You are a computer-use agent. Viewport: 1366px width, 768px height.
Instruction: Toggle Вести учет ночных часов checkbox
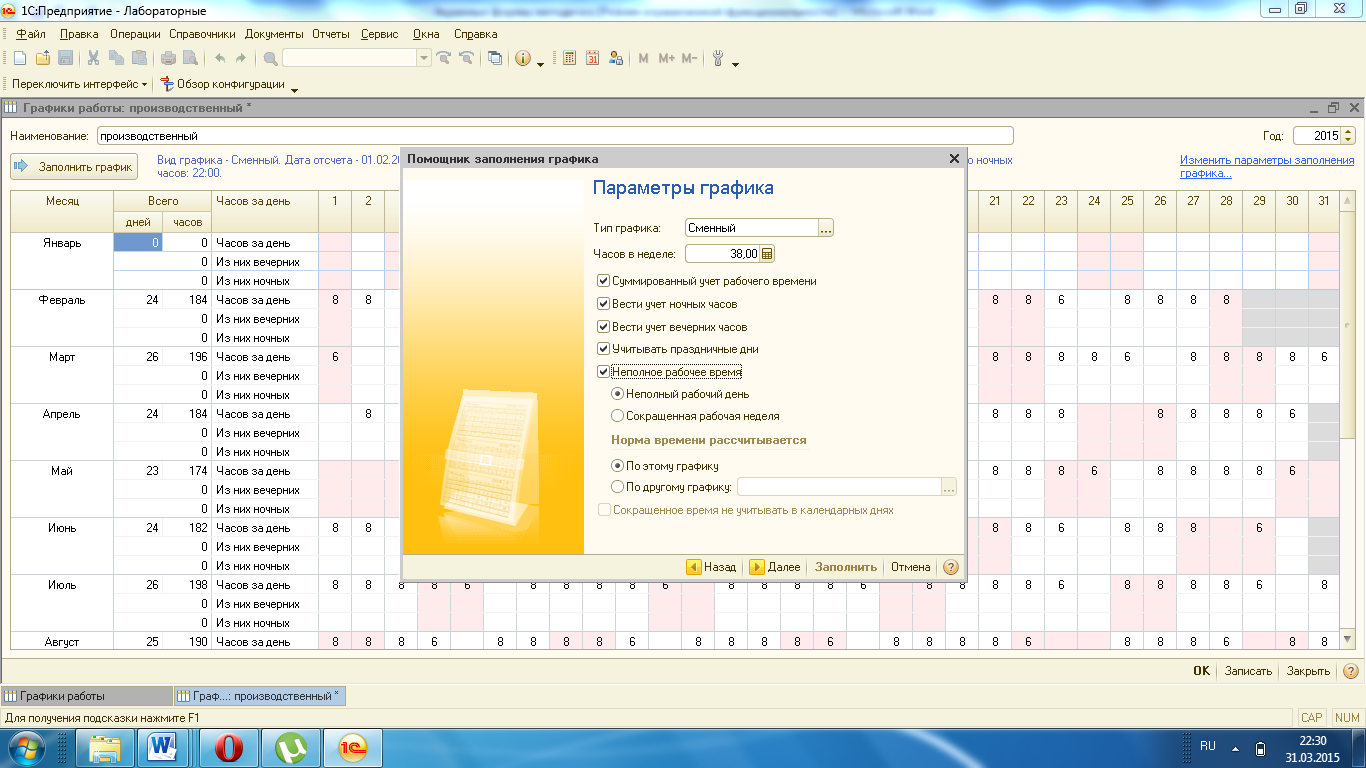coord(603,304)
